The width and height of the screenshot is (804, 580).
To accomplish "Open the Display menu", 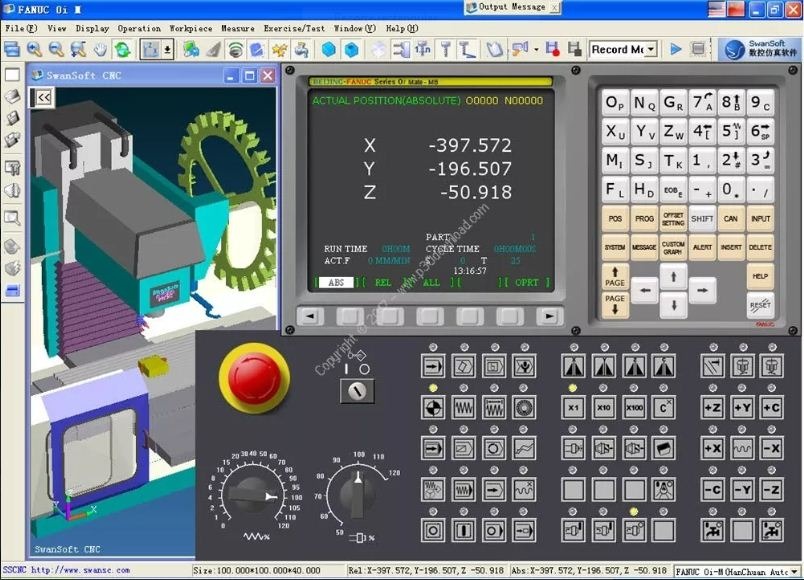I will point(92,29).
